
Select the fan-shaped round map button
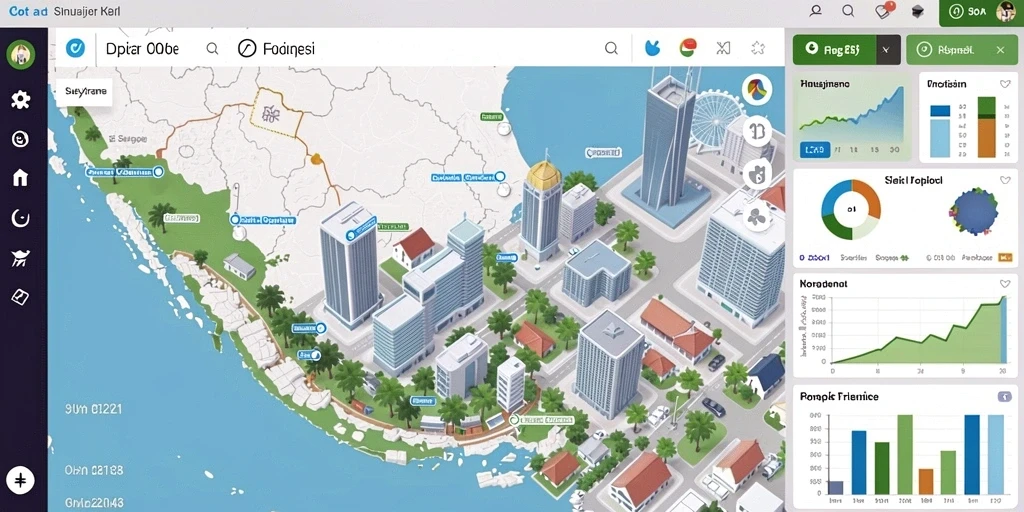pos(758,217)
